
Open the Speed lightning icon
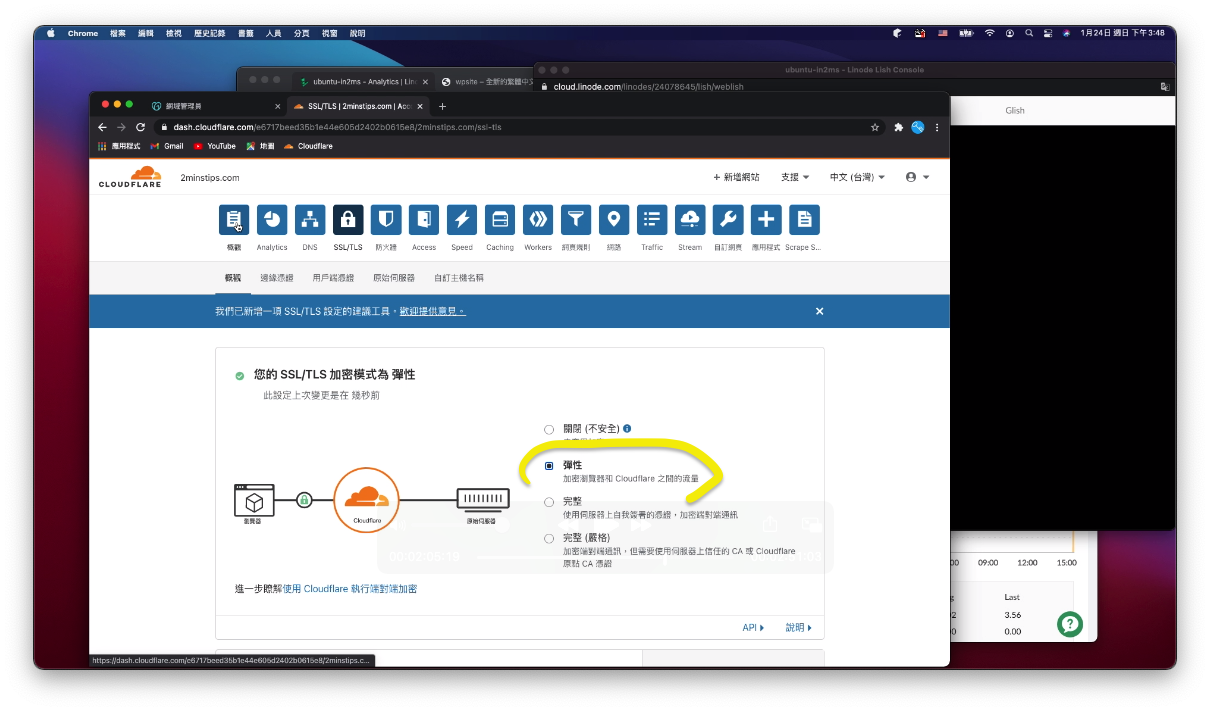click(462, 219)
